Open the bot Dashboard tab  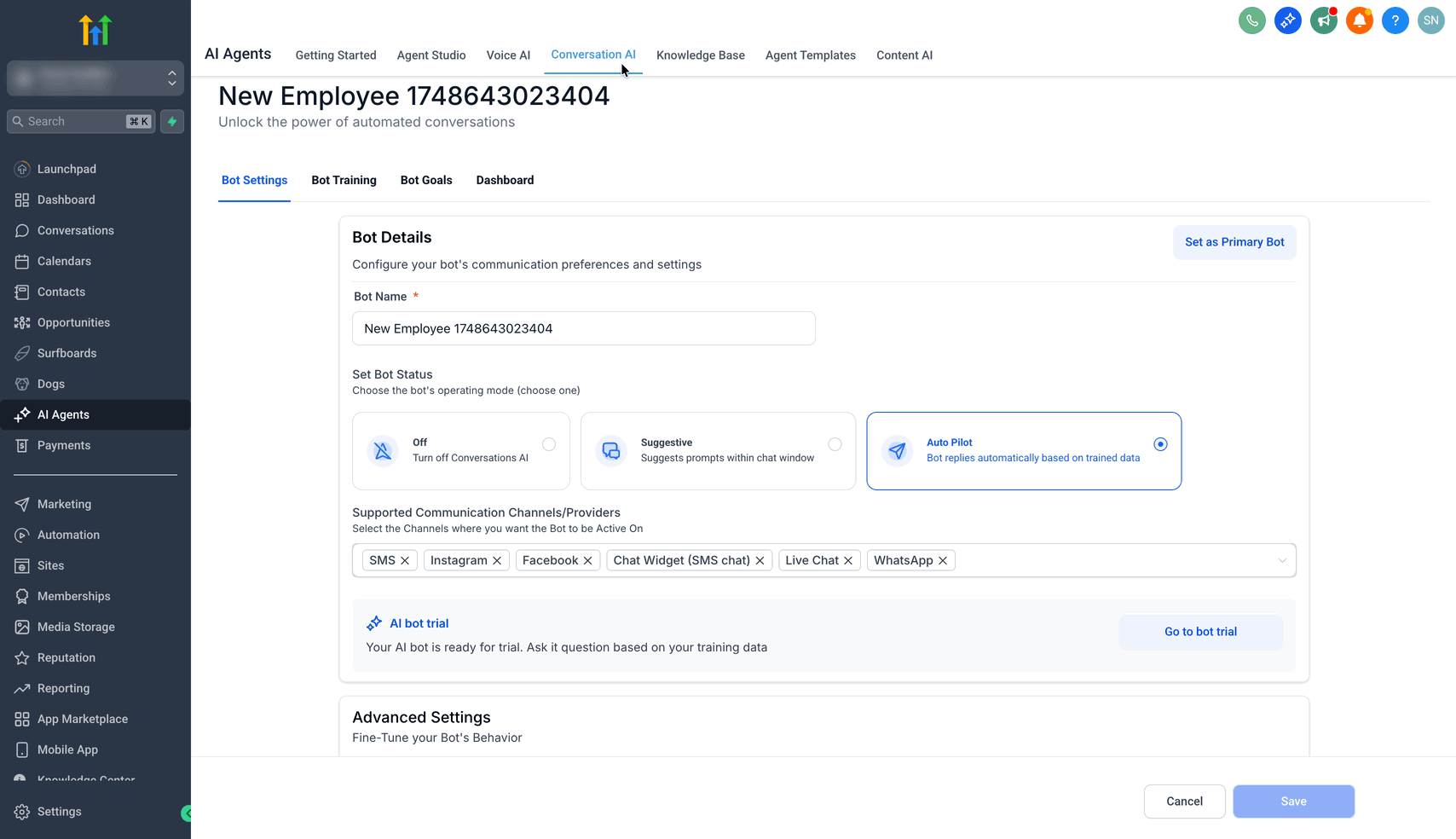pyautogui.click(x=505, y=180)
